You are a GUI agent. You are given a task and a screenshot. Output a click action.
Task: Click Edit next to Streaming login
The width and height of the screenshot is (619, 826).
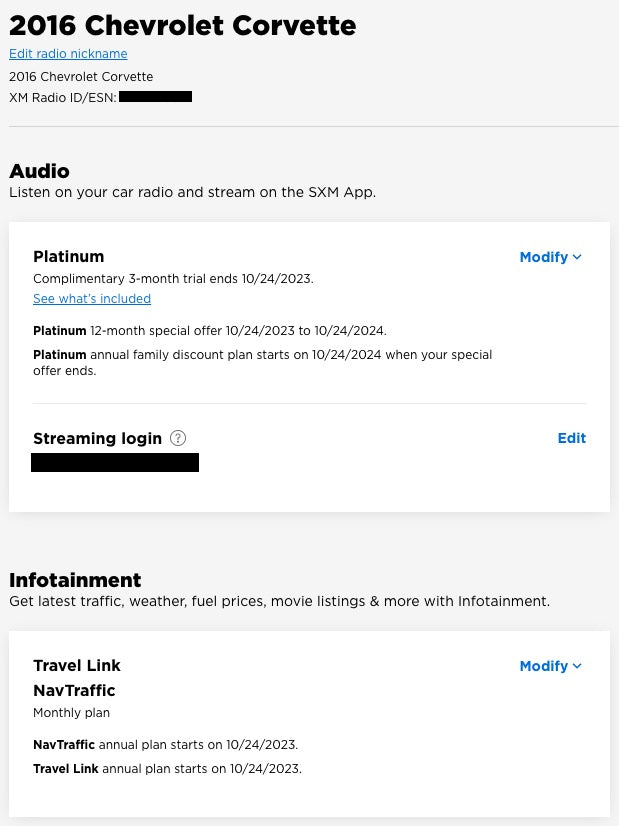[x=572, y=438]
